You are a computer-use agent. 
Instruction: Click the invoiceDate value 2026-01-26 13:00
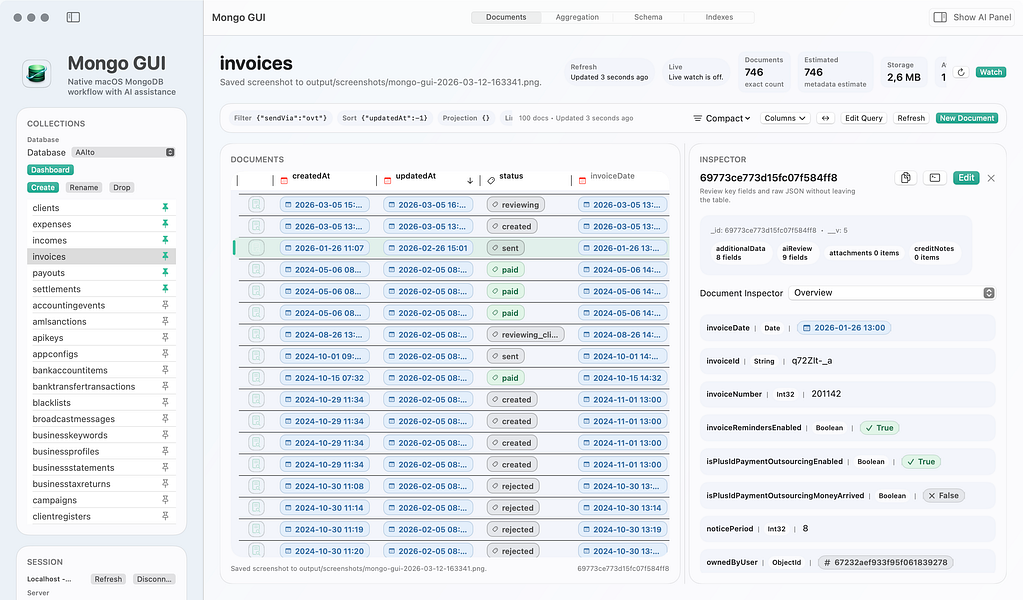pos(844,328)
